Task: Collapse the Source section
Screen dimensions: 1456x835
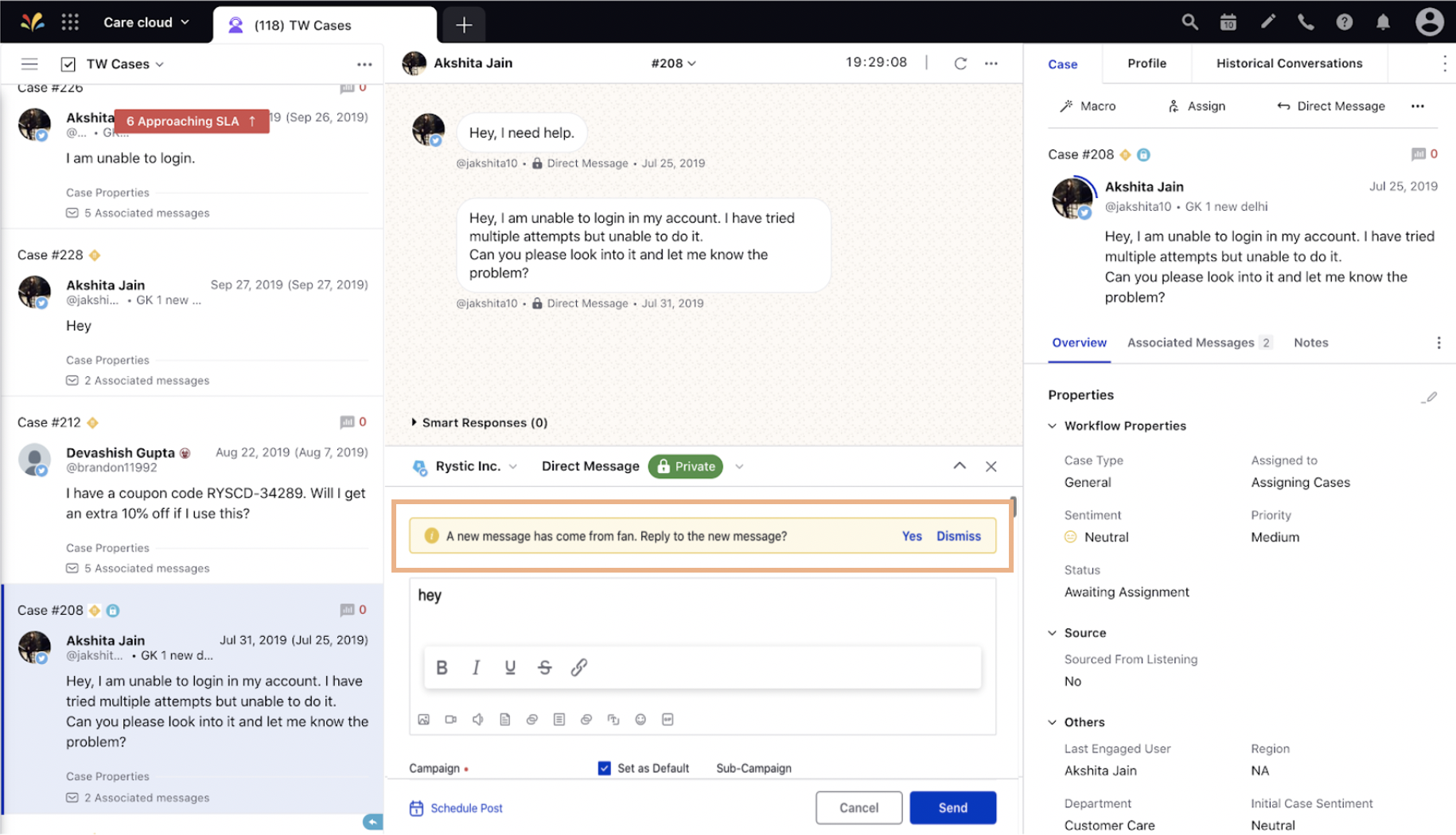Action: [x=1053, y=633]
